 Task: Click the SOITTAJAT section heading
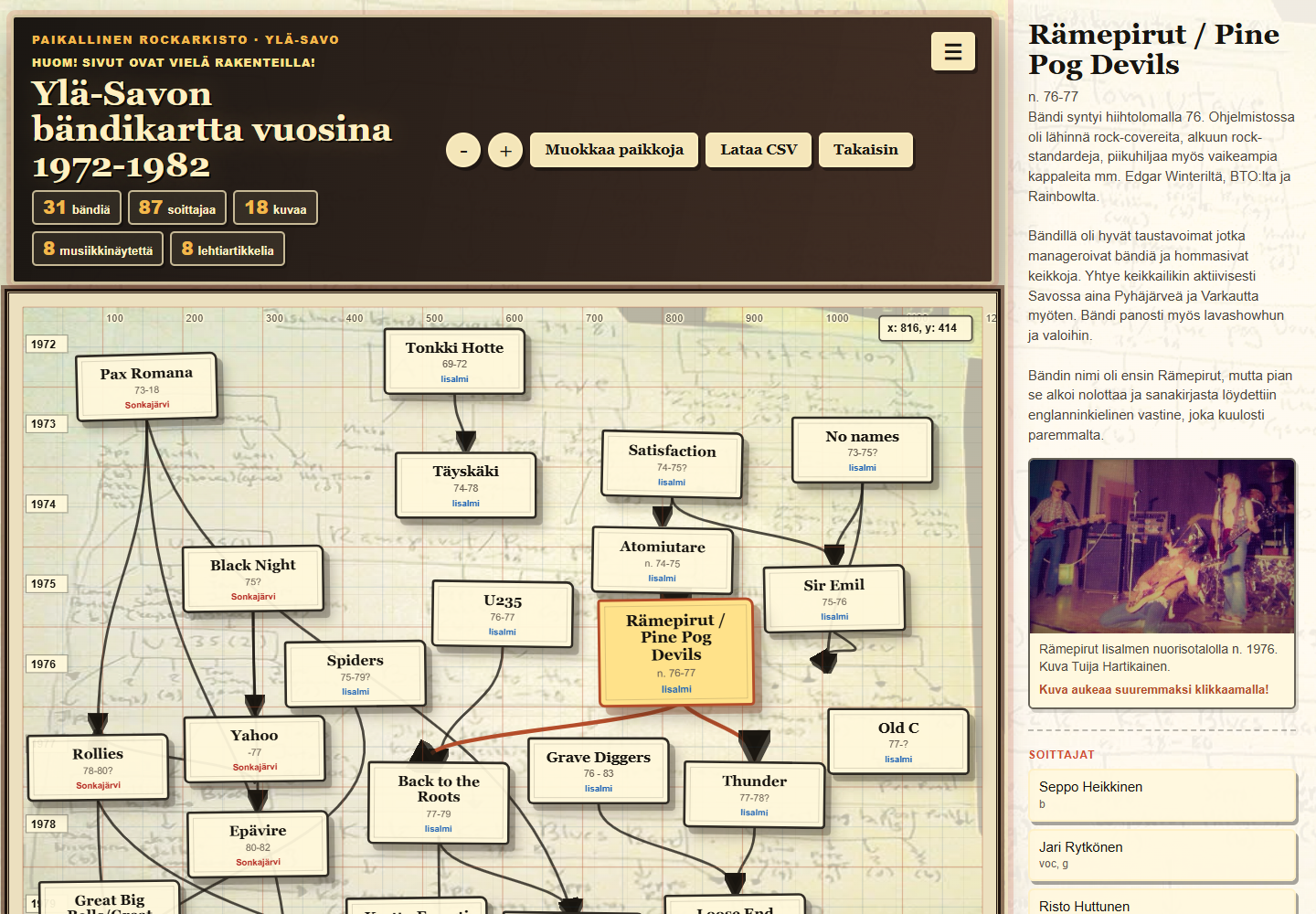[1061, 755]
